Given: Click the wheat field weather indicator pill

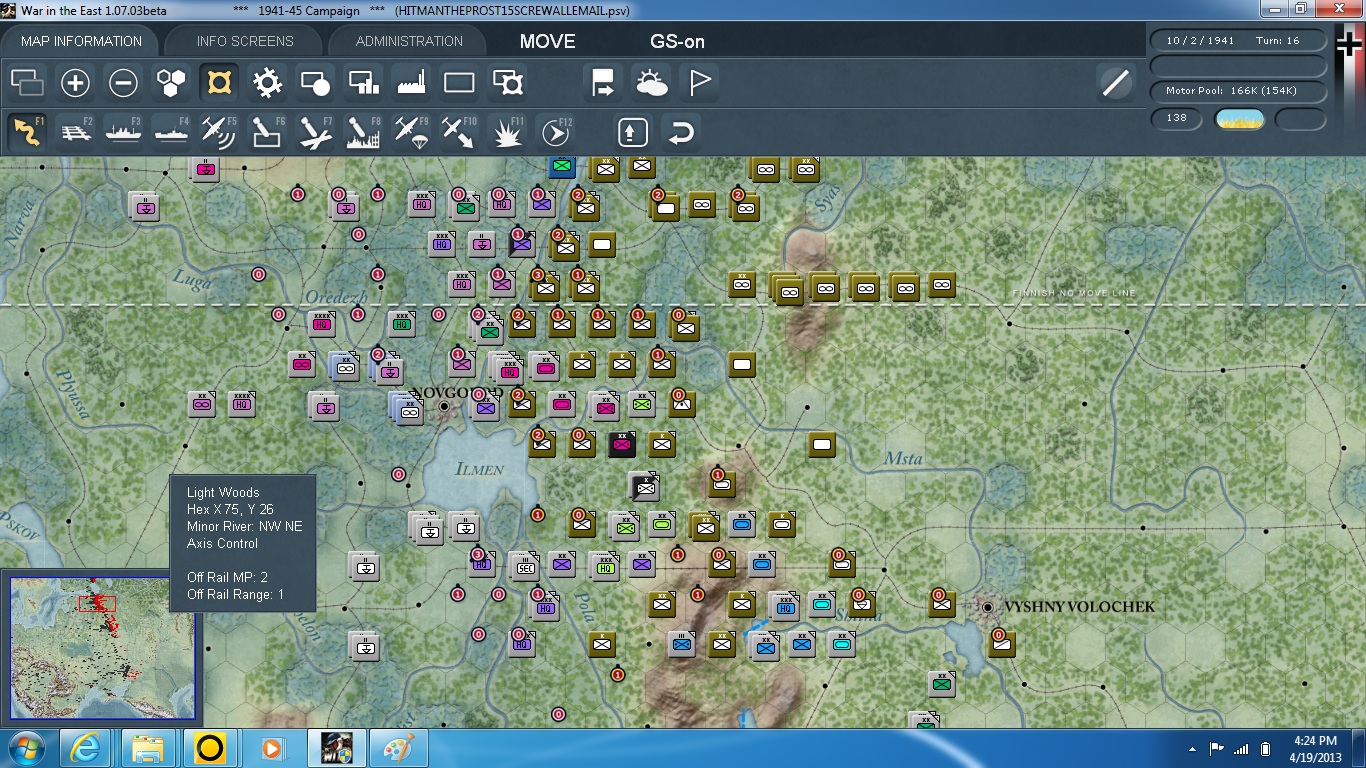Looking at the screenshot, I should pos(1239,119).
